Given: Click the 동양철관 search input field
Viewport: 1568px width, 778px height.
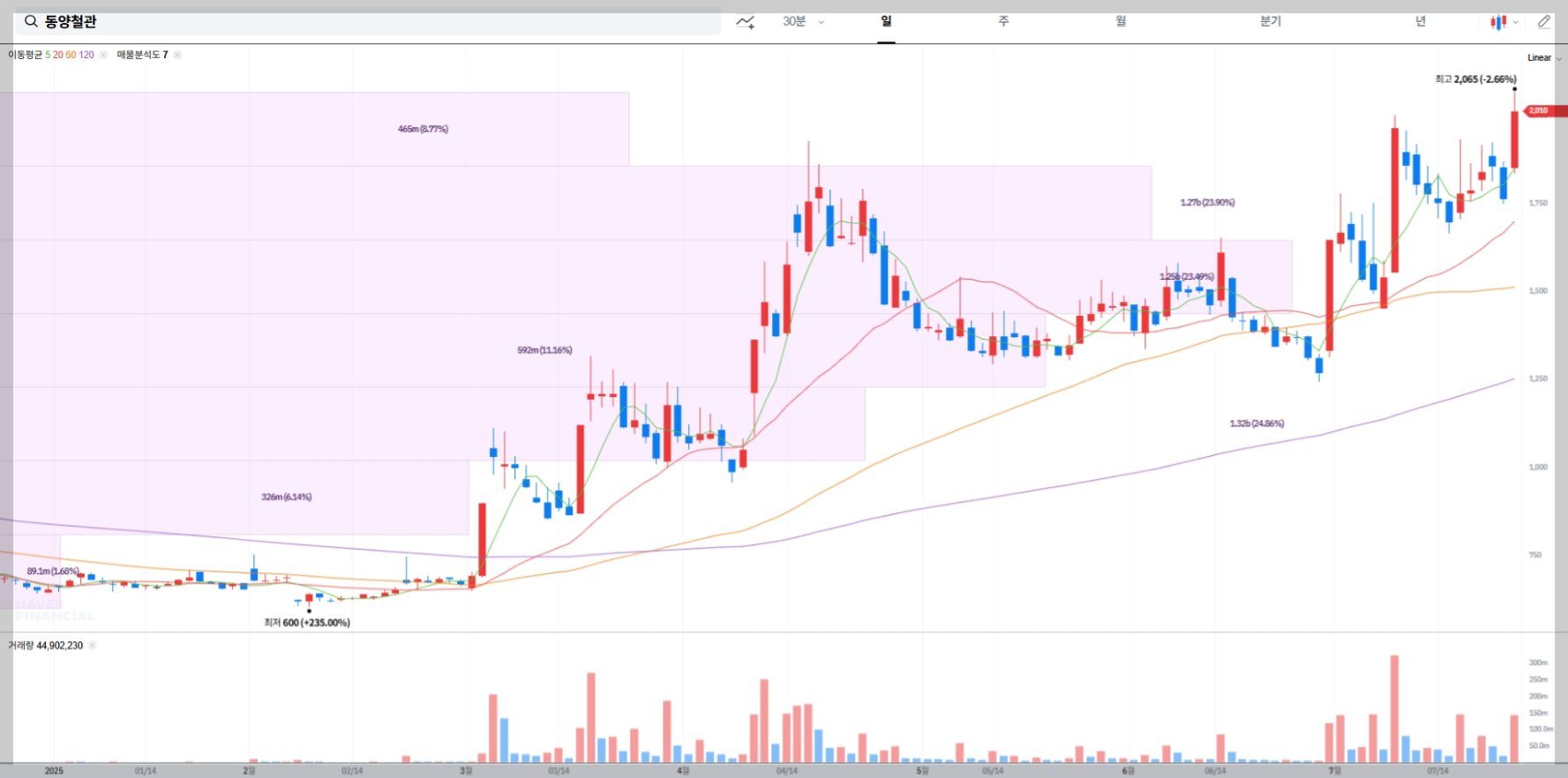Looking at the screenshot, I should point(368,22).
